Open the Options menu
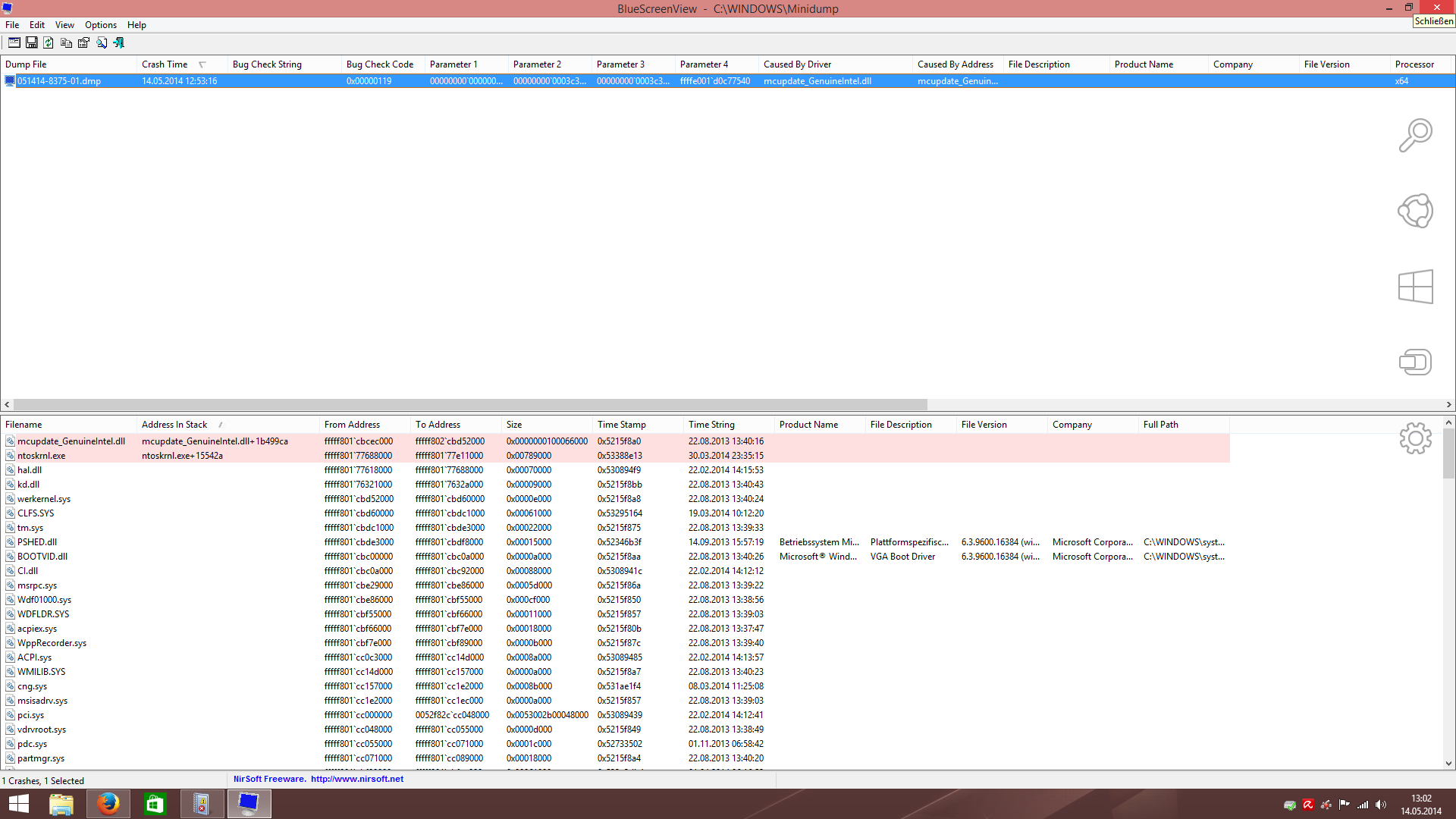Image resolution: width=1456 pixels, height=819 pixels. [101, 25]
